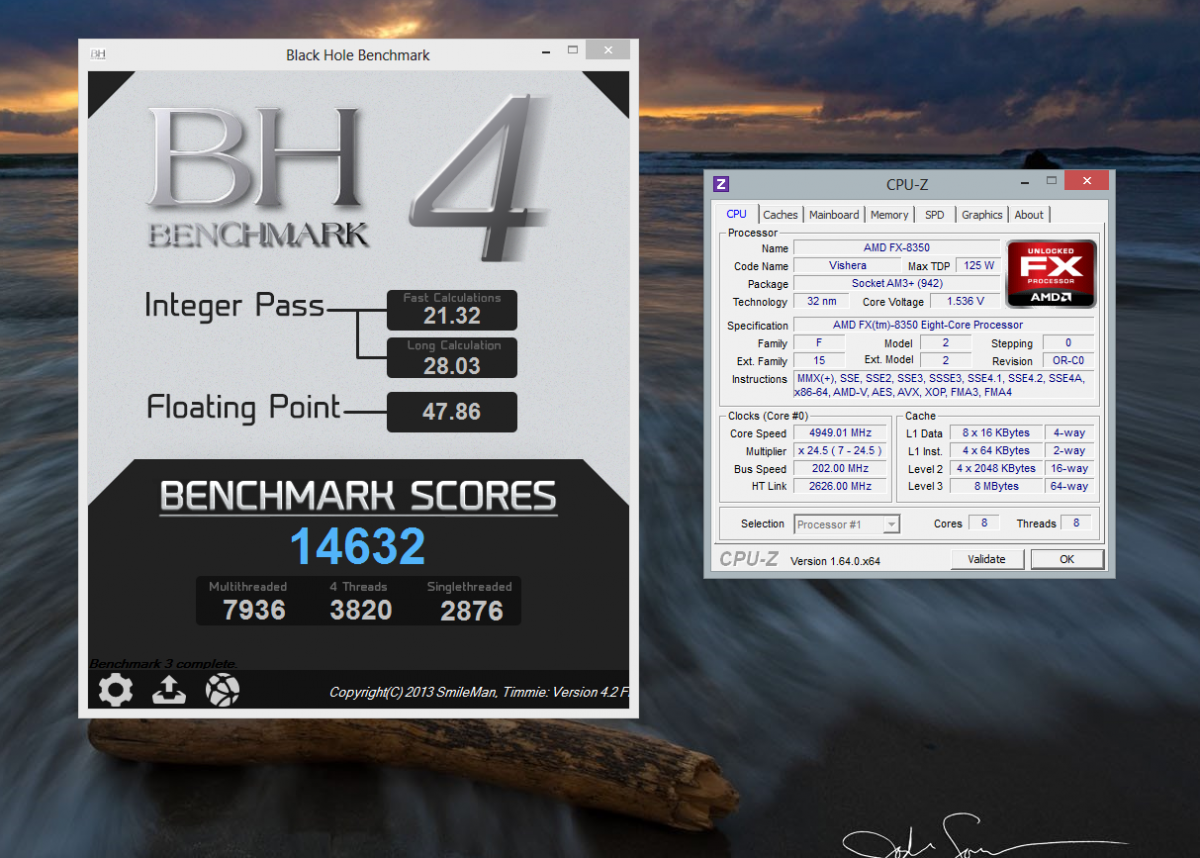1200x858 pixels.
Task: Click the HT Link value 2626.00 MHz
Action: coord(840,486)
